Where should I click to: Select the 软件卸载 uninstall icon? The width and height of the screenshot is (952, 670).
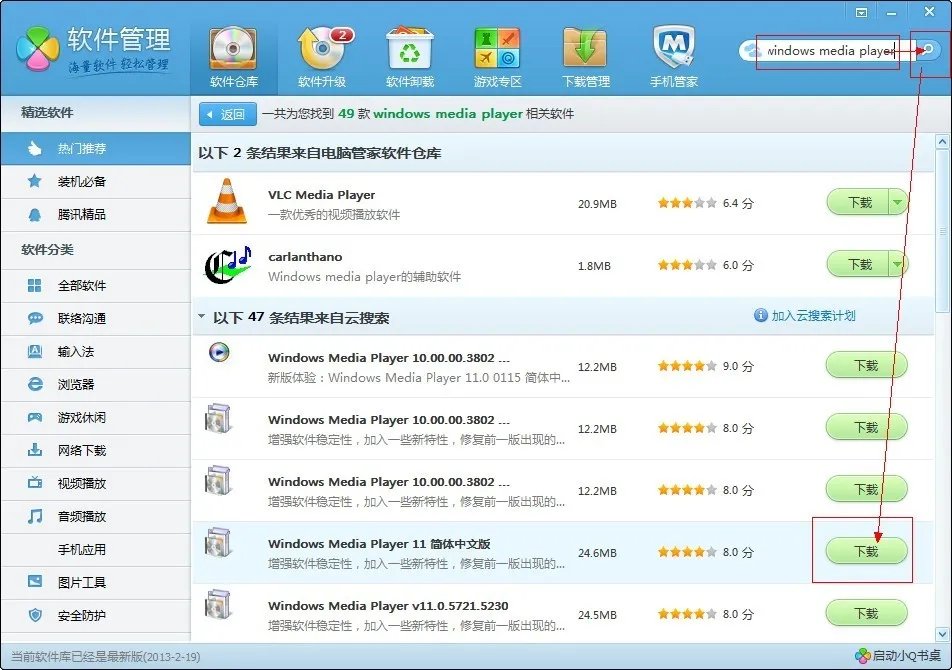408,48
